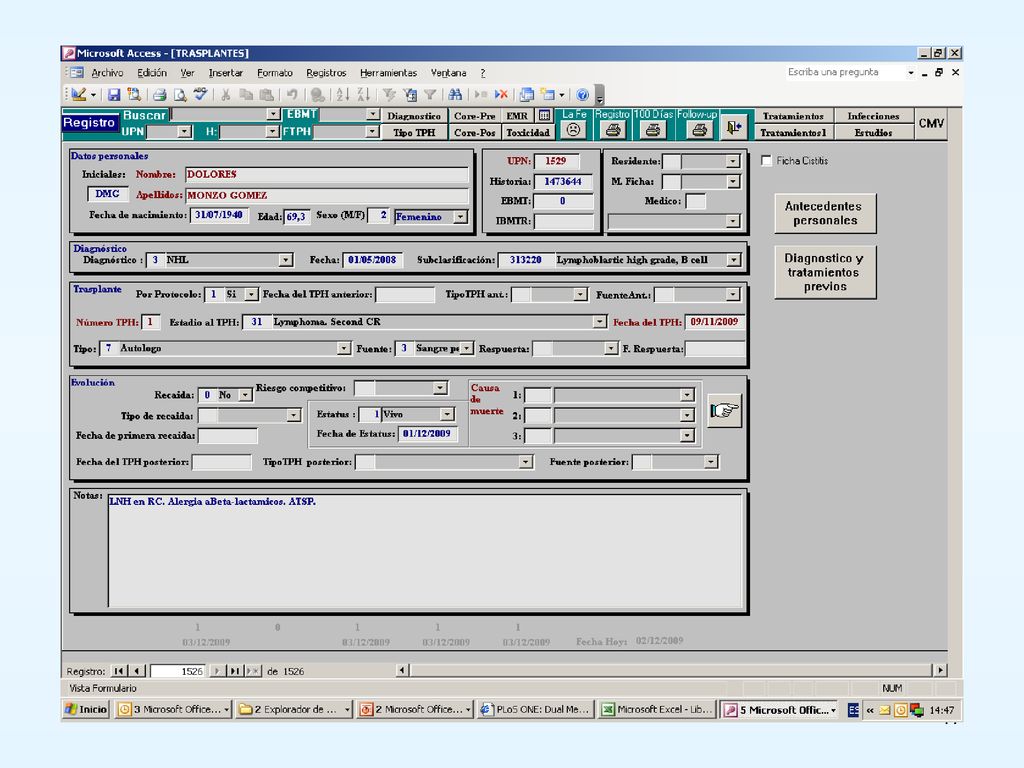Run the spelling check toolbar icon

coord(200,95)
